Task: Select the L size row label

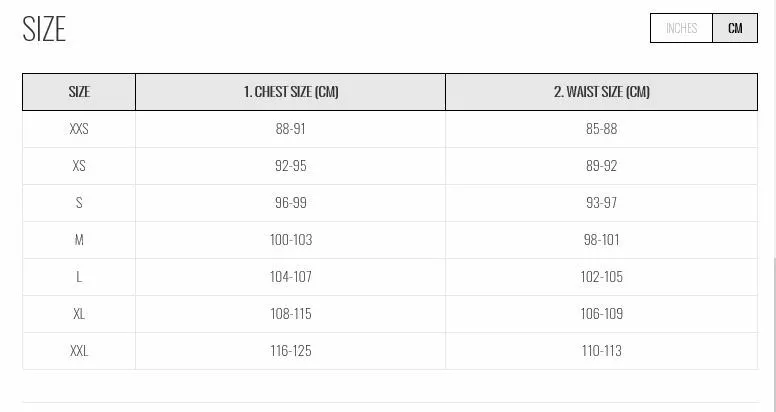Action: (79, 277)
